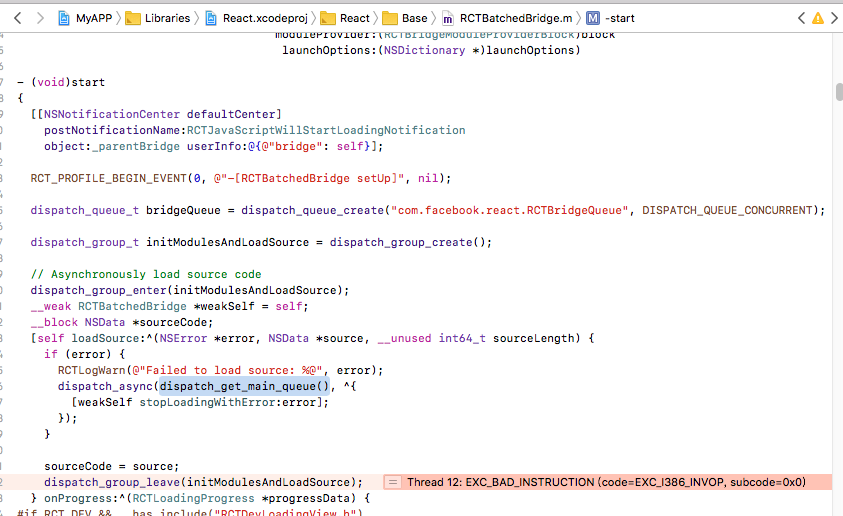843x516 pixels.
Task: Open the React breadcrumb menu
Action: click(x=354, y=18)
